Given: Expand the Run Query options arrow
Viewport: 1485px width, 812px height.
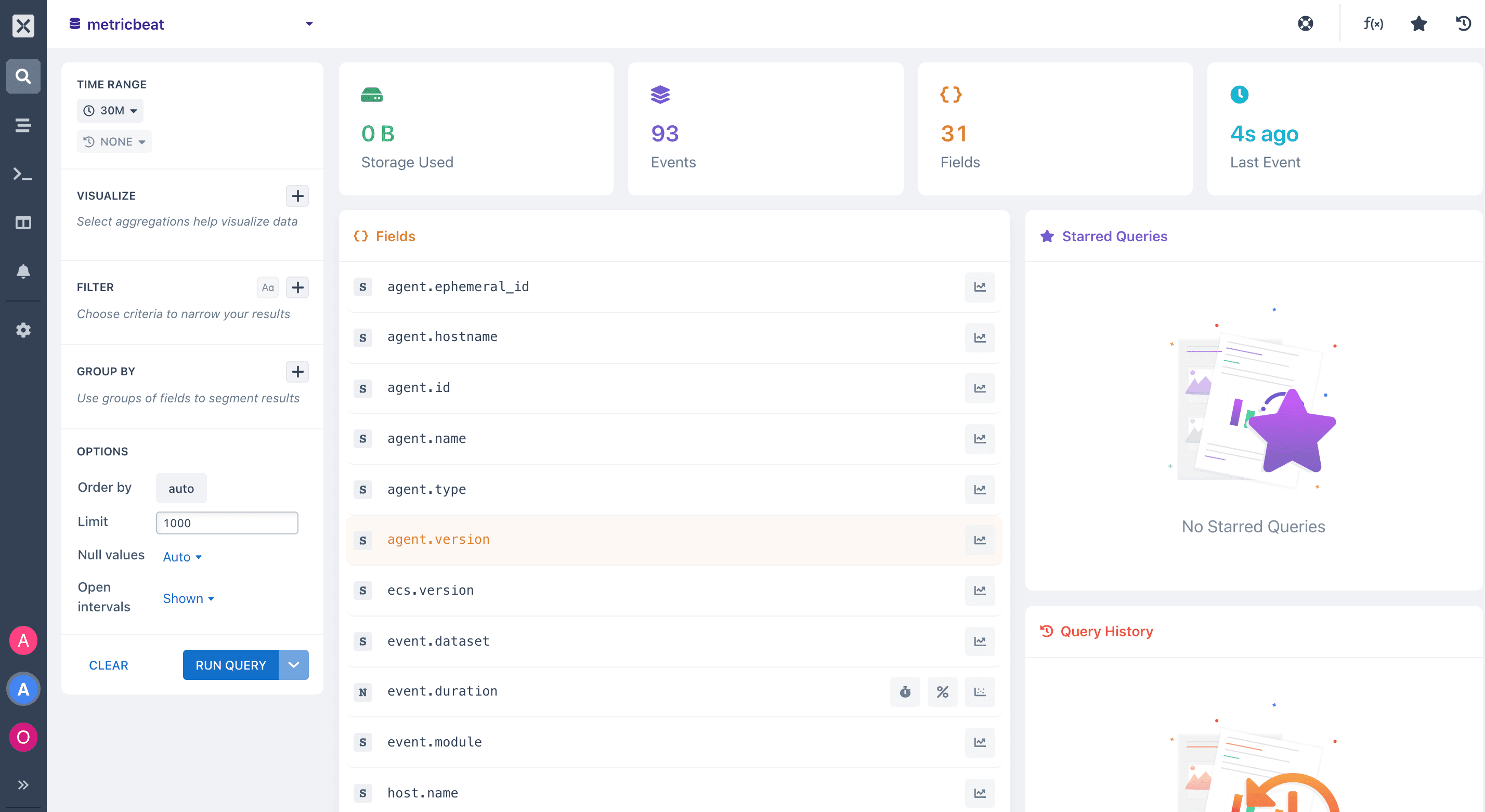Looking at the screenshot, I should pyautogui.click(x=293, y=665).
